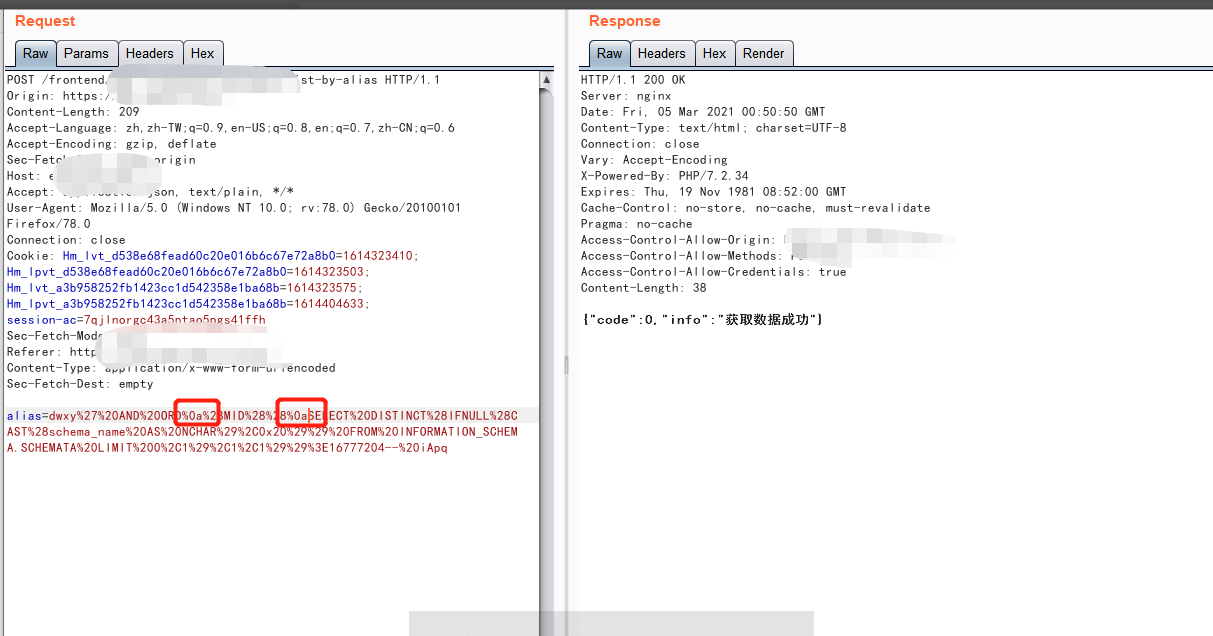Click the Hm_lpvt_a3b958252 cookie value line
This screenshot has width=1213, height=636.
[x=188, y=304]
